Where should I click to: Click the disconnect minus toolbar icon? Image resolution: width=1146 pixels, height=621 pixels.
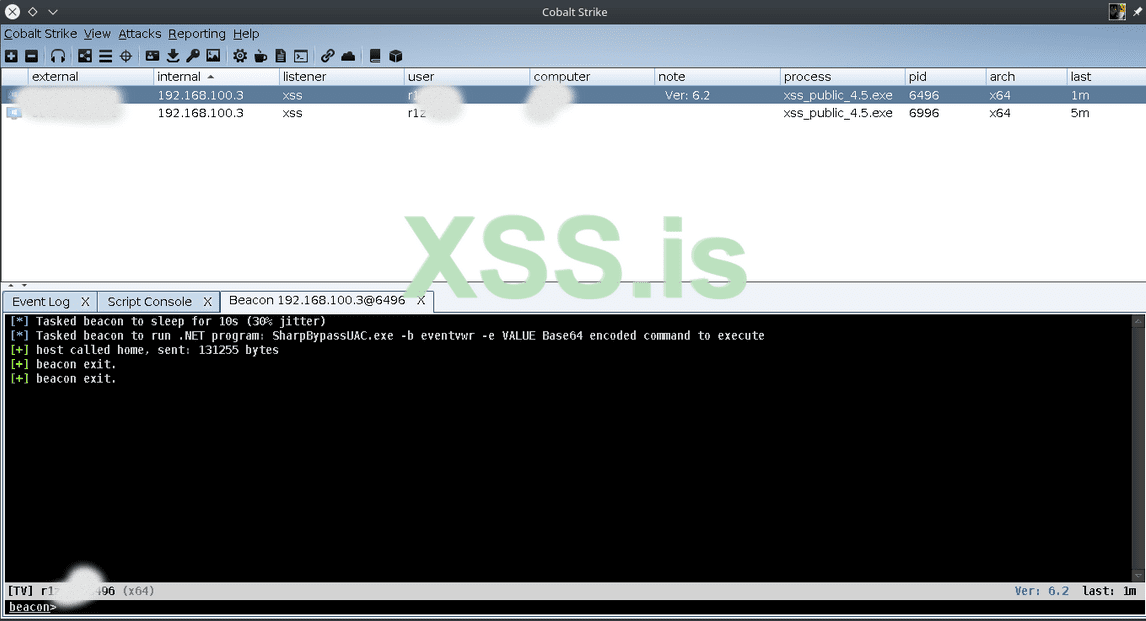click(x=31, y=56)
